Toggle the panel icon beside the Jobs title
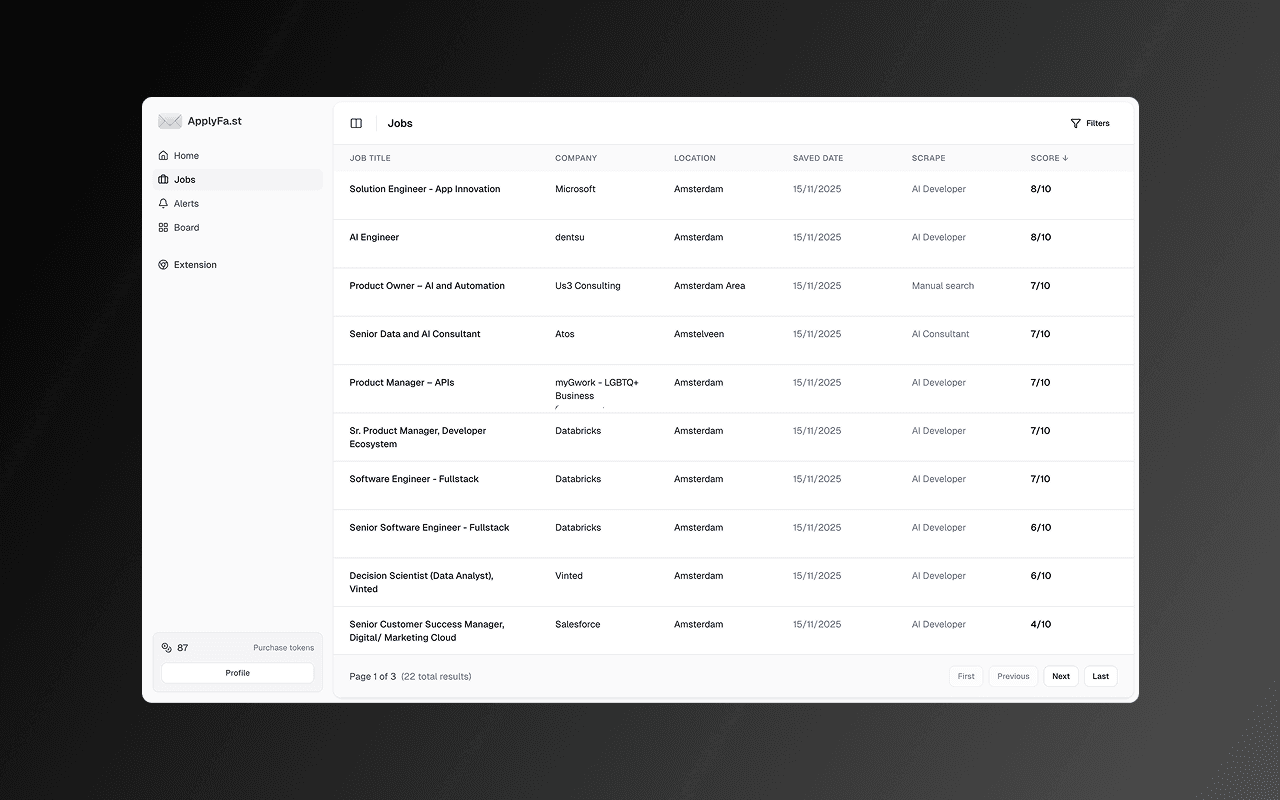1280x800 pixels. point(356,122)
